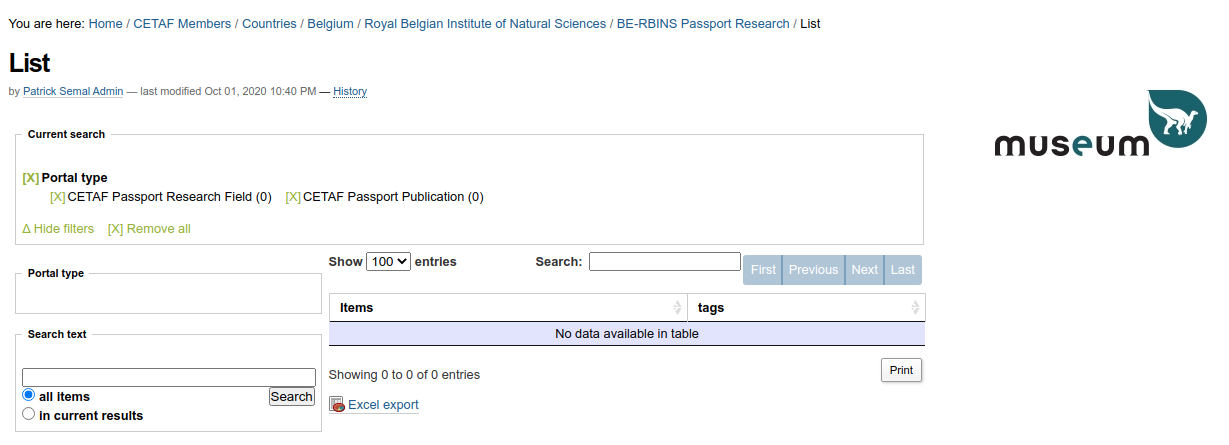This screenshot has height=445, width=1229.
Task: Remove CETAF Passport Publication filter
Action: (293, 197)
